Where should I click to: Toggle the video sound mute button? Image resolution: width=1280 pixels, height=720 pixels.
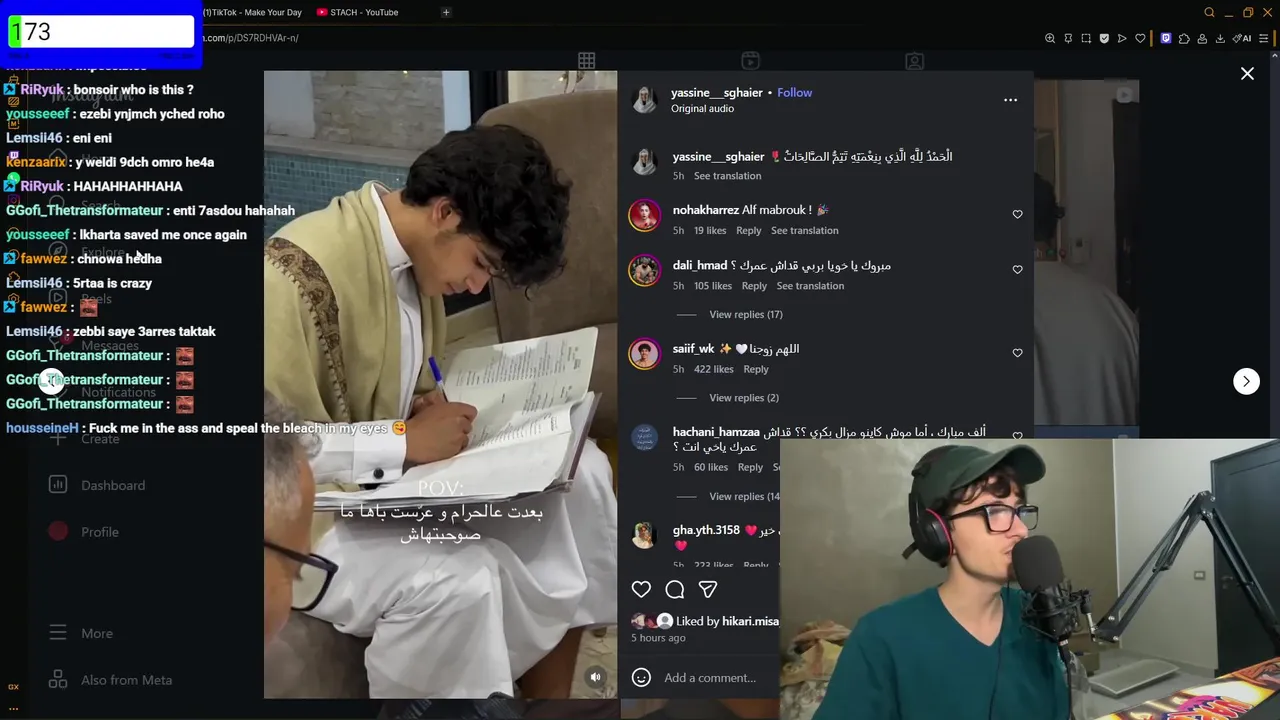click(x=595, y=677)
